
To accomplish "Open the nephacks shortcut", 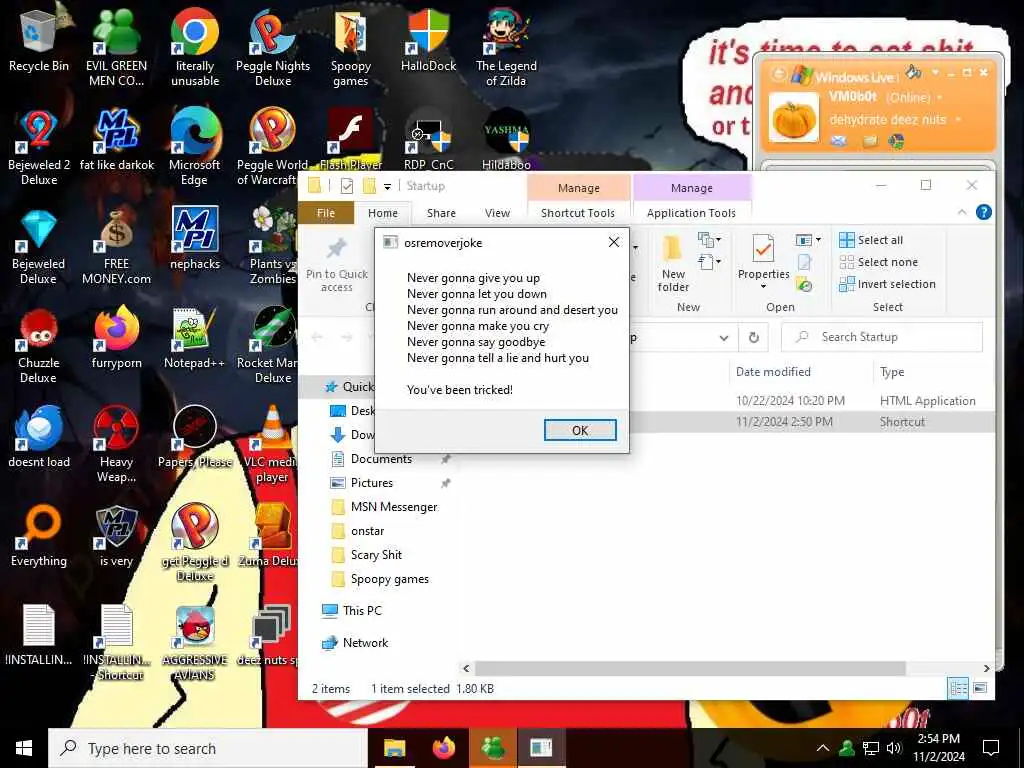I will coord(195,238).
